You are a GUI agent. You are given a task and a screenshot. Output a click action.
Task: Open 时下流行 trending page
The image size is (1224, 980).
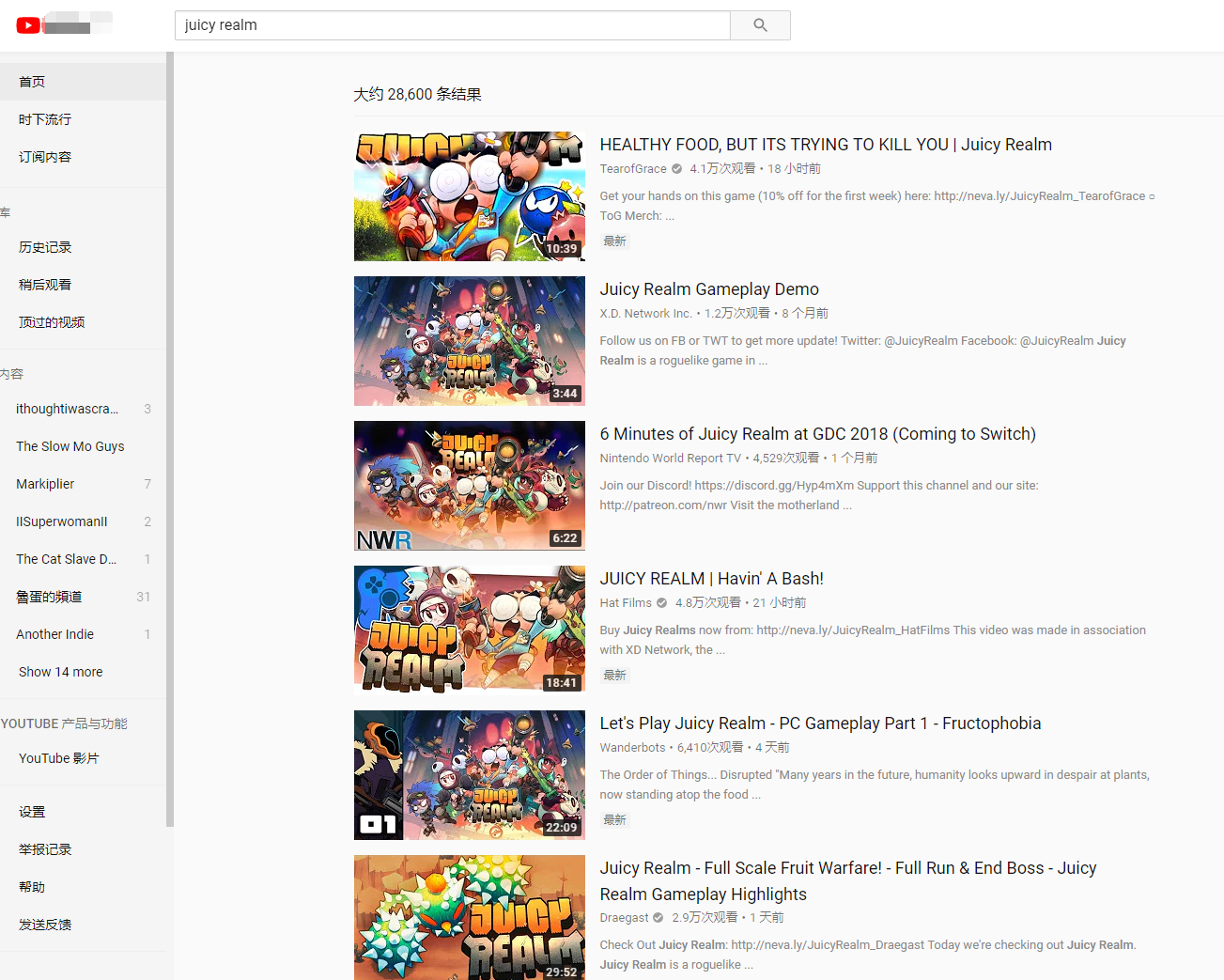coord(83,119)
